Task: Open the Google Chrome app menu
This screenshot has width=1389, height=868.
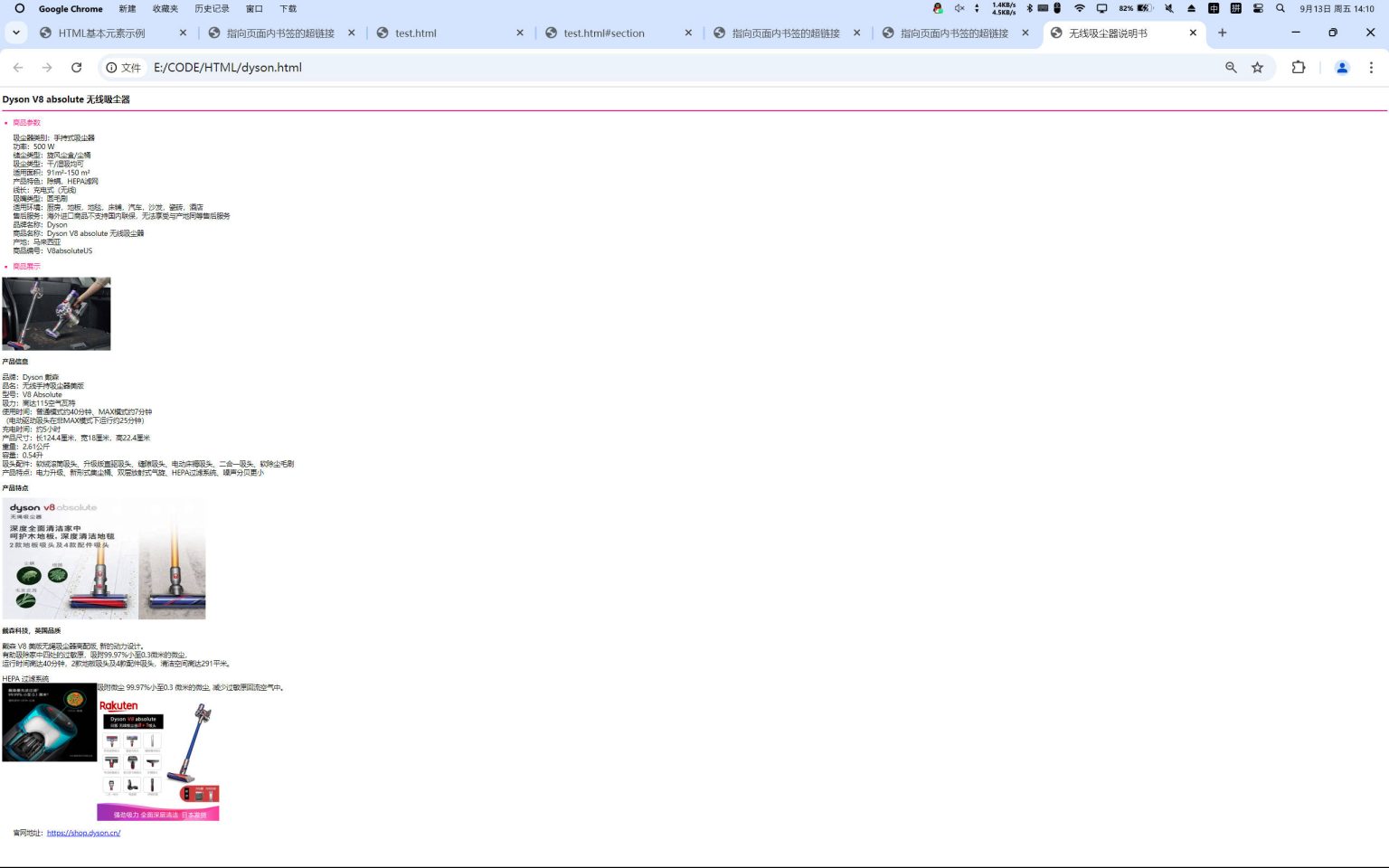Action: coord(71,8)
